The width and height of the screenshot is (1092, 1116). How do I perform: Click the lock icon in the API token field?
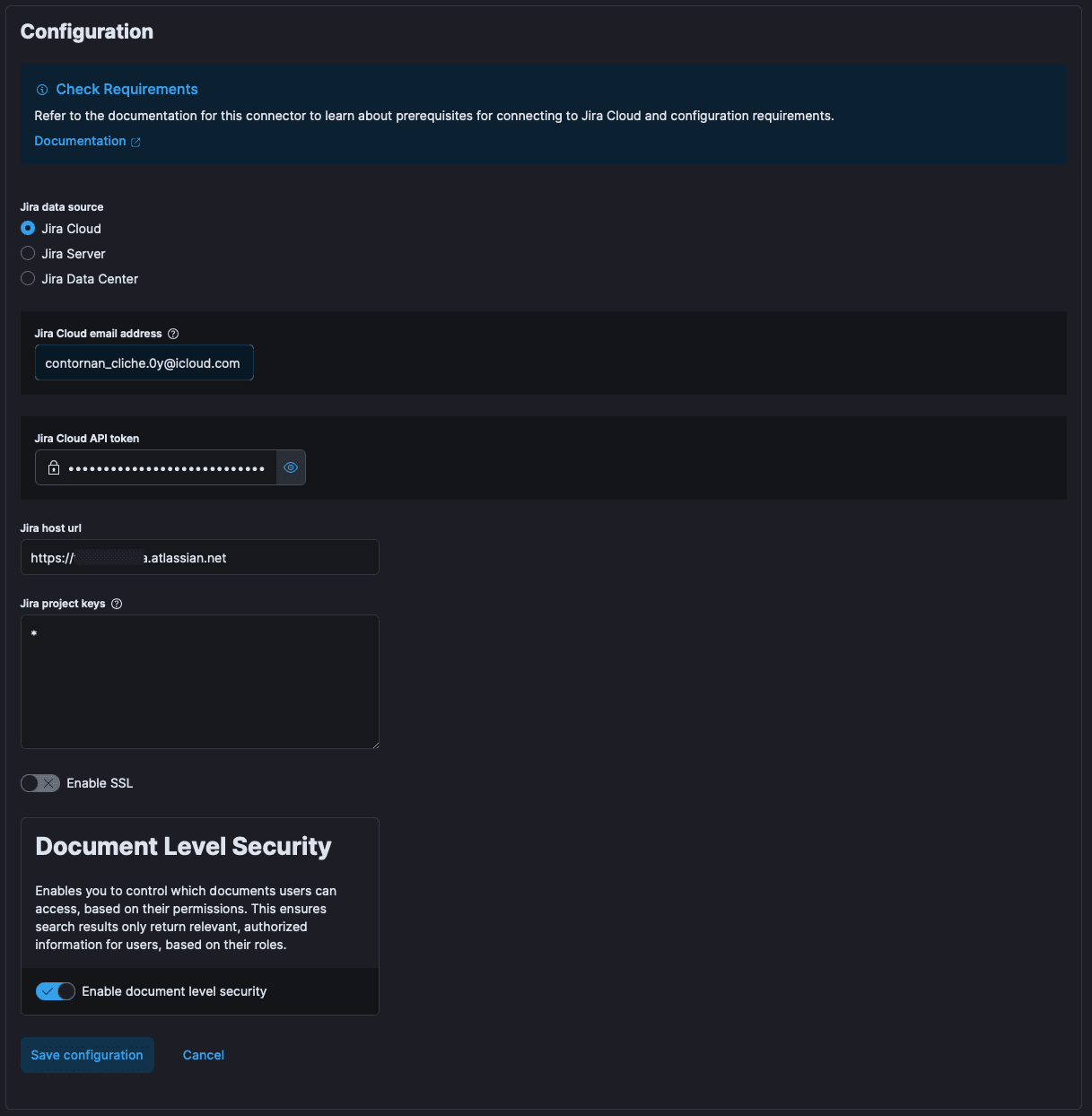coord(55,467)
